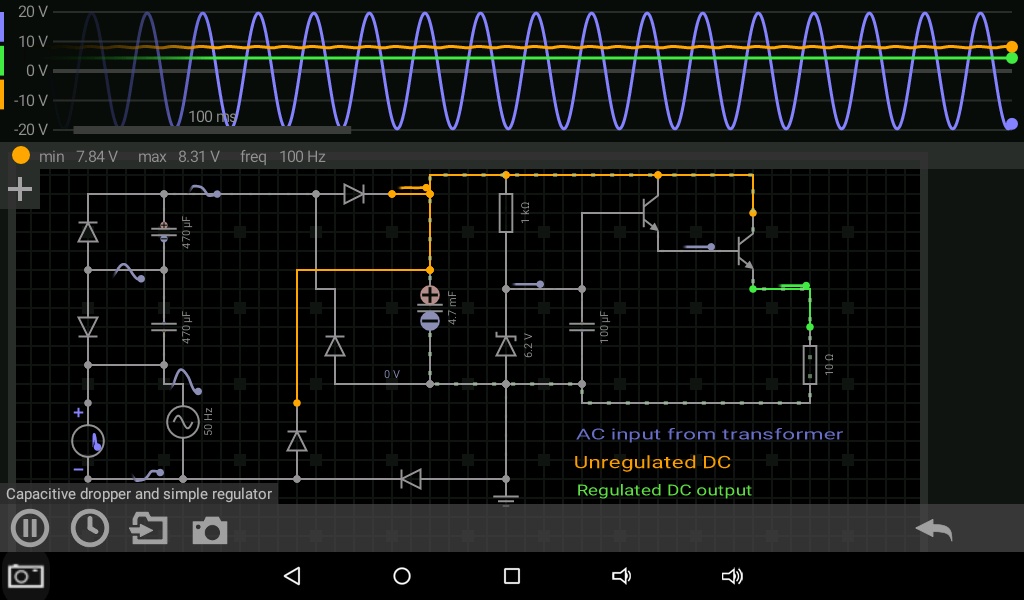Select the ground symbol

tap(506, 499)
